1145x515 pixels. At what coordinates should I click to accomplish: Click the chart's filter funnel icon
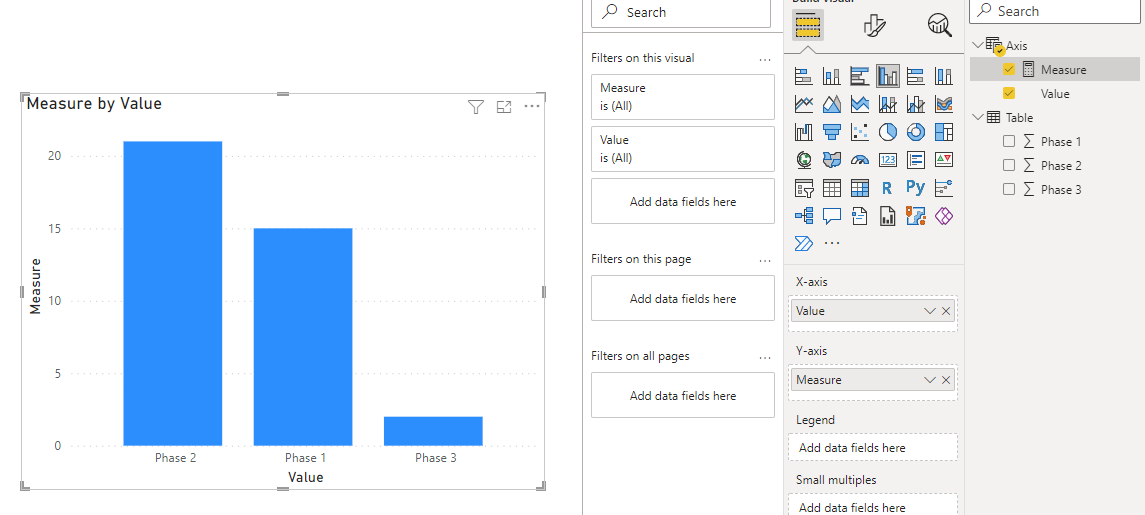[475, 108]
